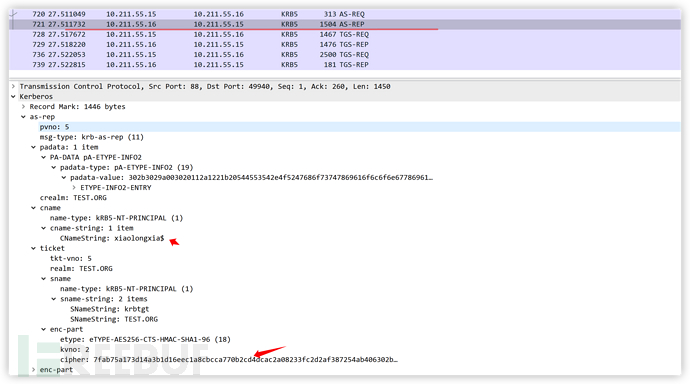
Task: Collapse the cname node
Action: (33, 208)
